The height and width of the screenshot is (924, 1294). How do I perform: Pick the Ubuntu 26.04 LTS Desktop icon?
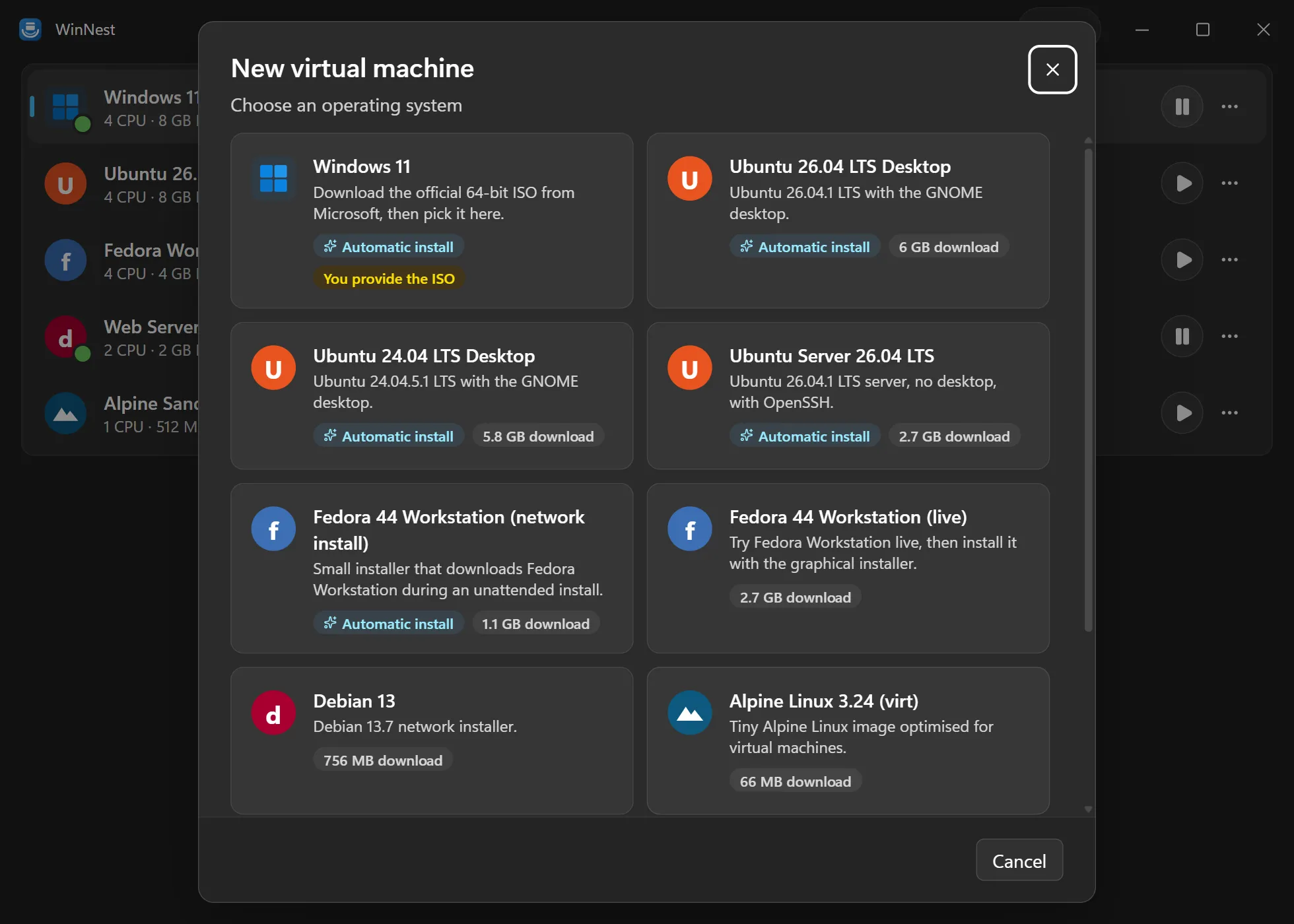tap(689, 178)
